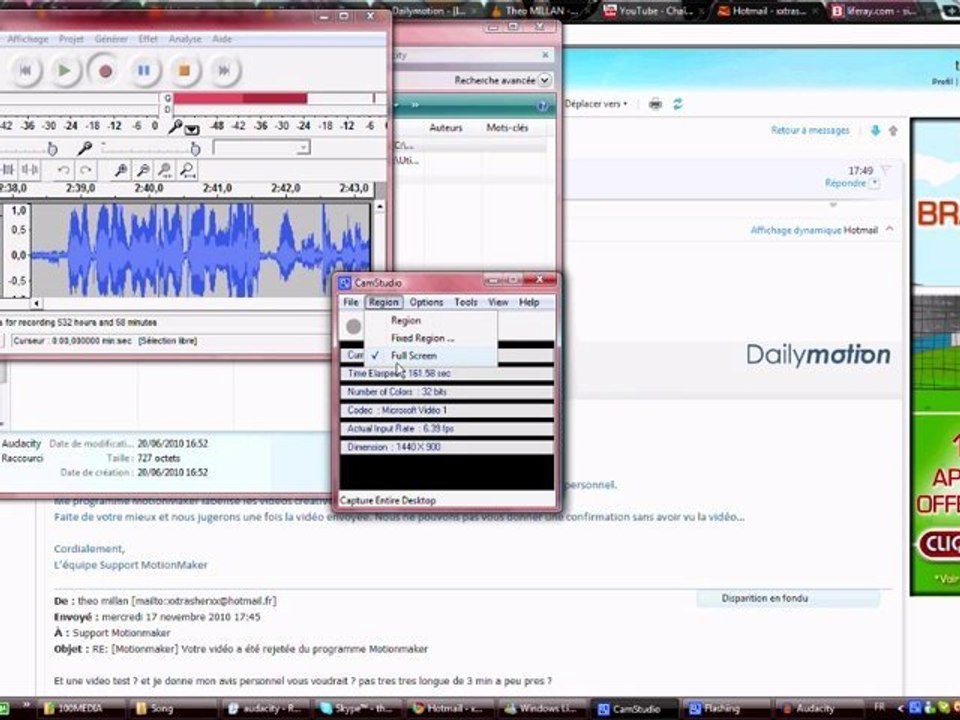Open the 100MEDIA folder taskbar button
The image size is (960, 720).
[x=80, y=708]
